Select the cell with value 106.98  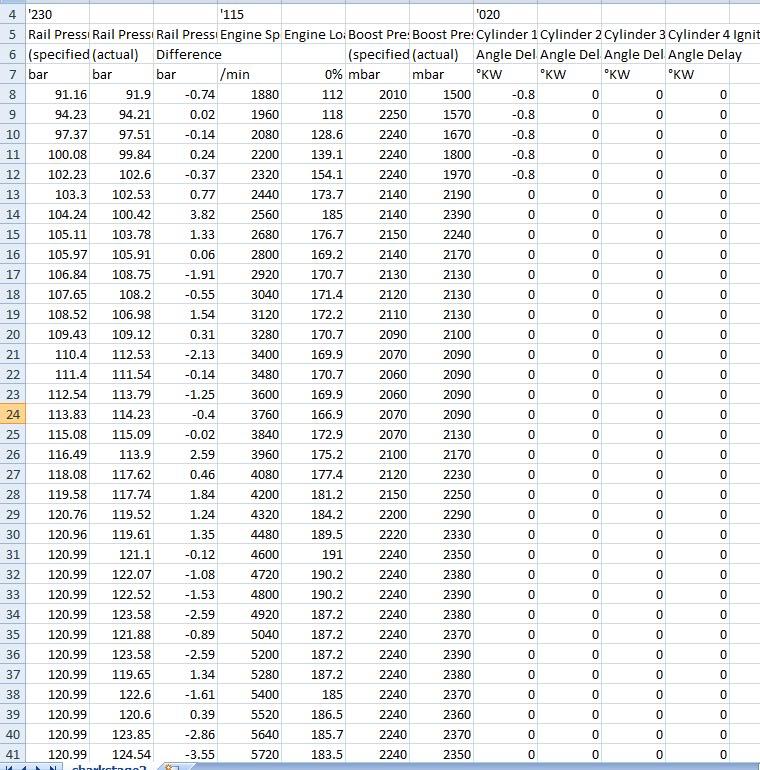pos(121,314)
